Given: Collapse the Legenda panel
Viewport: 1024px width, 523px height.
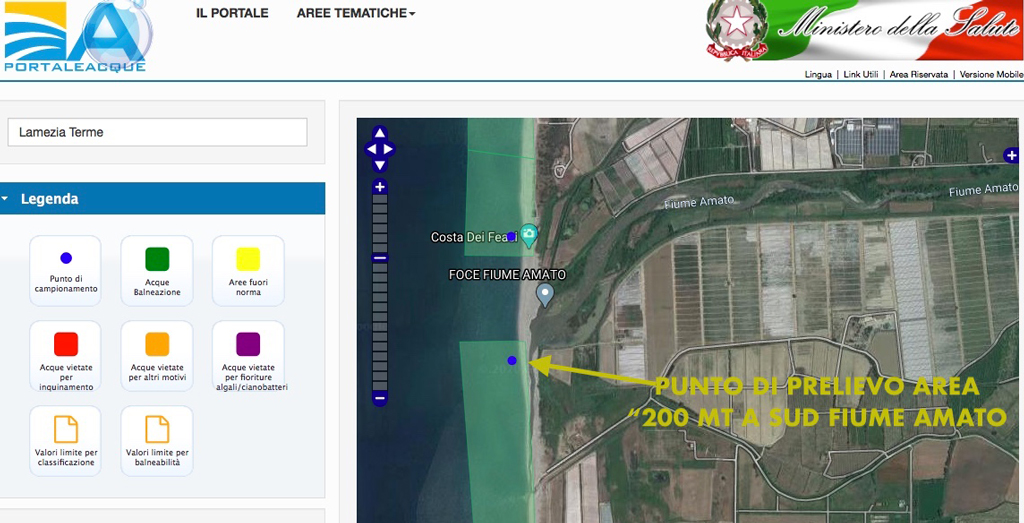Looking at the screenshot, I should click(6, 199).
